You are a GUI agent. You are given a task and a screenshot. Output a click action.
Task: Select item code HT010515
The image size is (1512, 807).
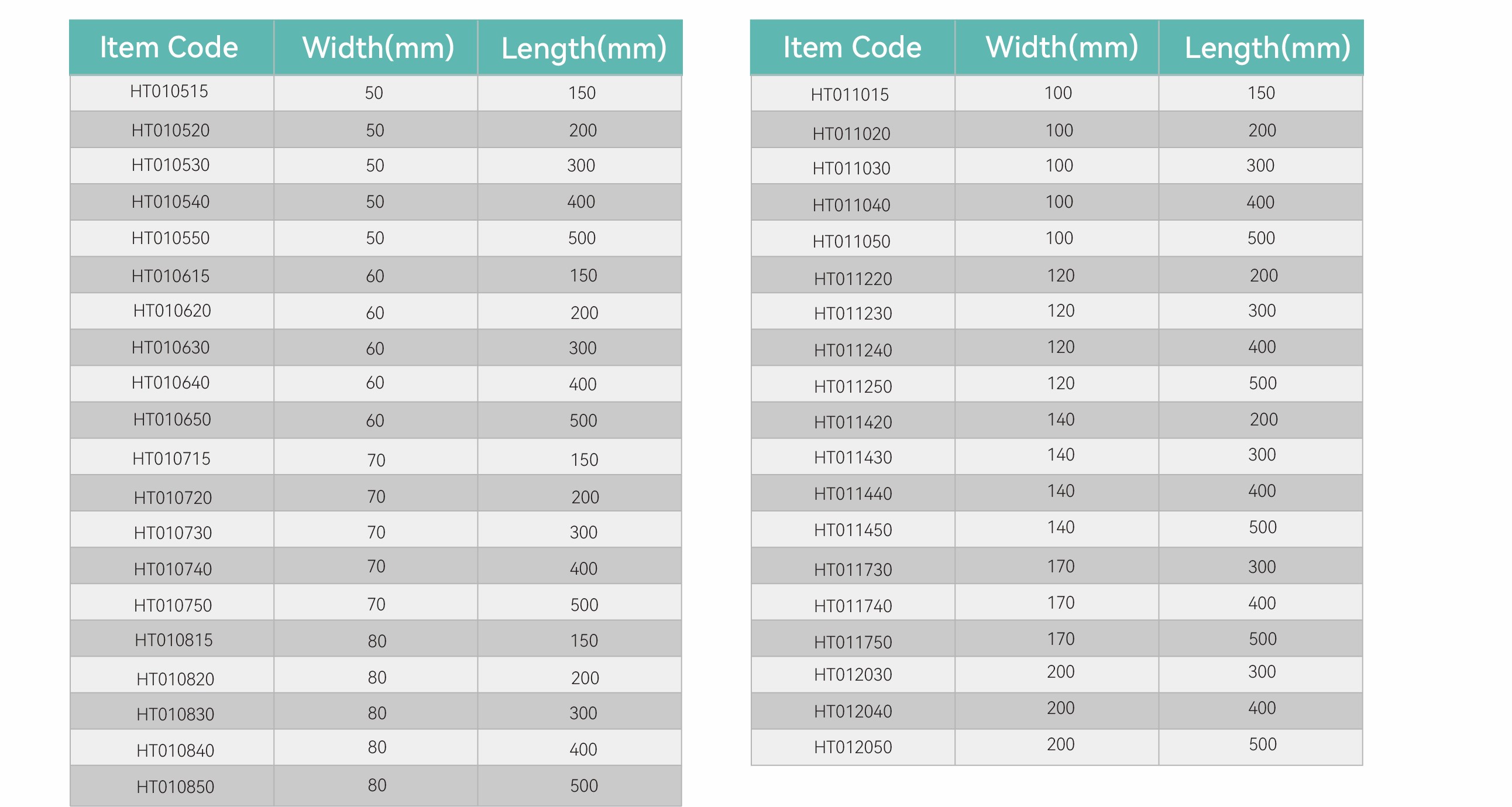coord(169,91)
